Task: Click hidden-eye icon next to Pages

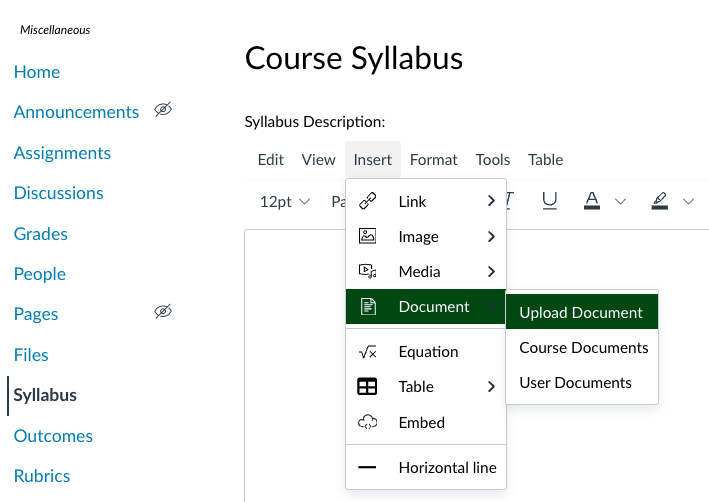Action: pos(163,311)
